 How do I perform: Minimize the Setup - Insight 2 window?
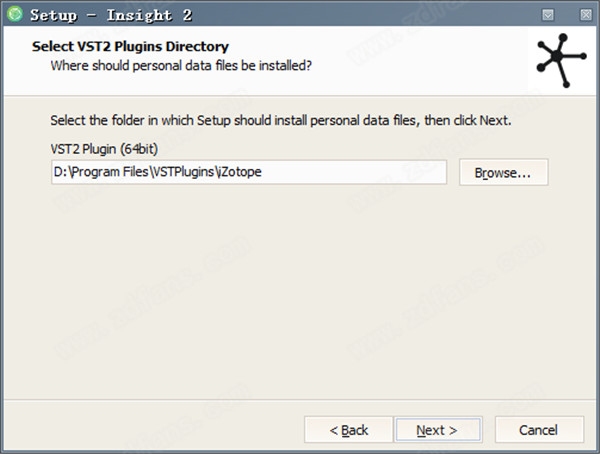tap(548, 15)
